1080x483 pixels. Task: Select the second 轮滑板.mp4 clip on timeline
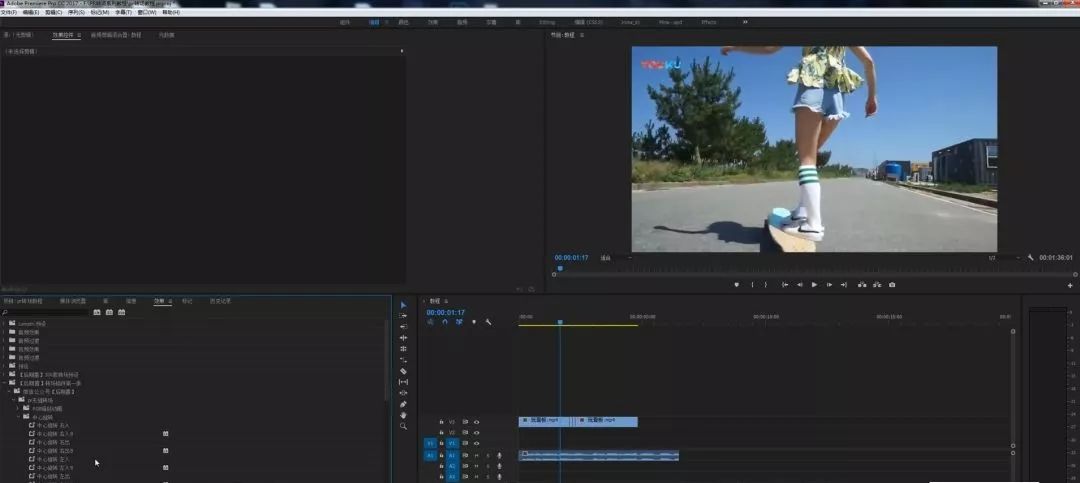tap(606, 421)
